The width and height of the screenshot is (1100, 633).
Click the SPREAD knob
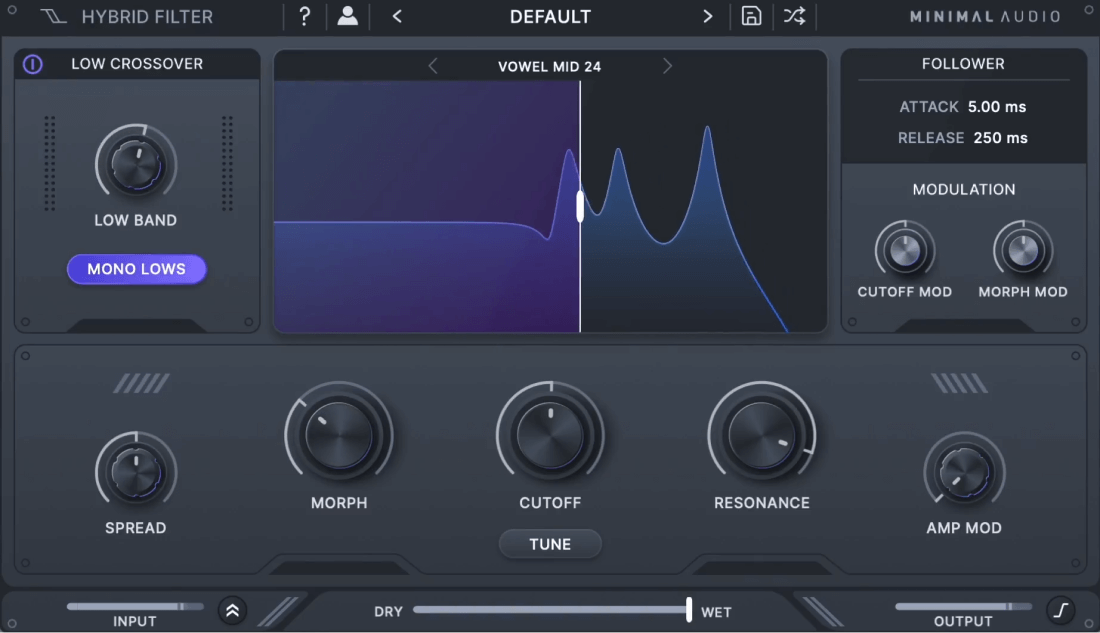click(136, 473)
